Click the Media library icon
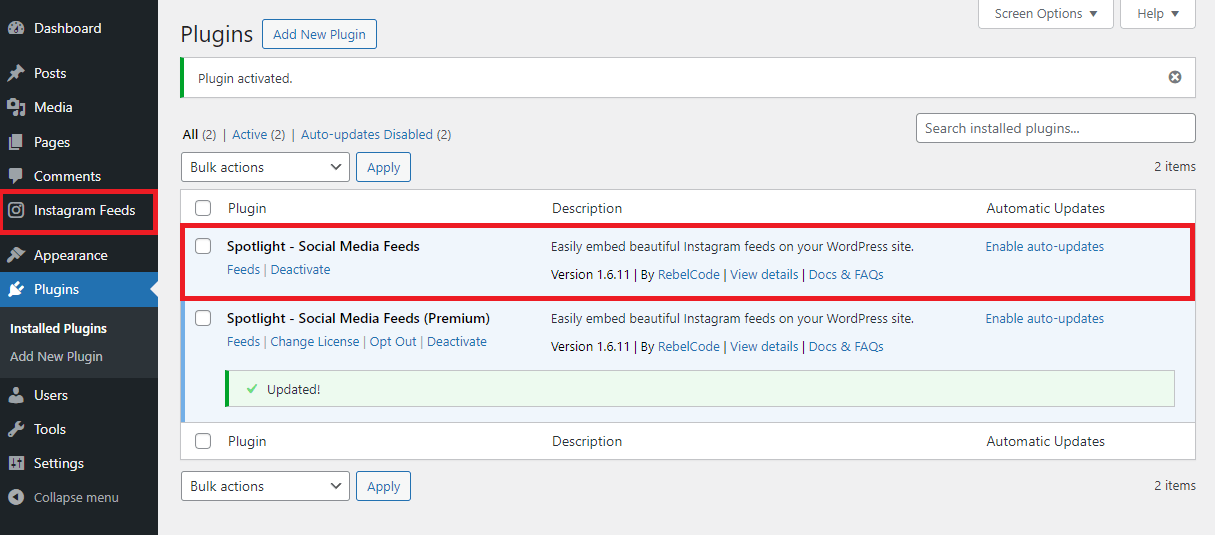 tap(16, 107)
